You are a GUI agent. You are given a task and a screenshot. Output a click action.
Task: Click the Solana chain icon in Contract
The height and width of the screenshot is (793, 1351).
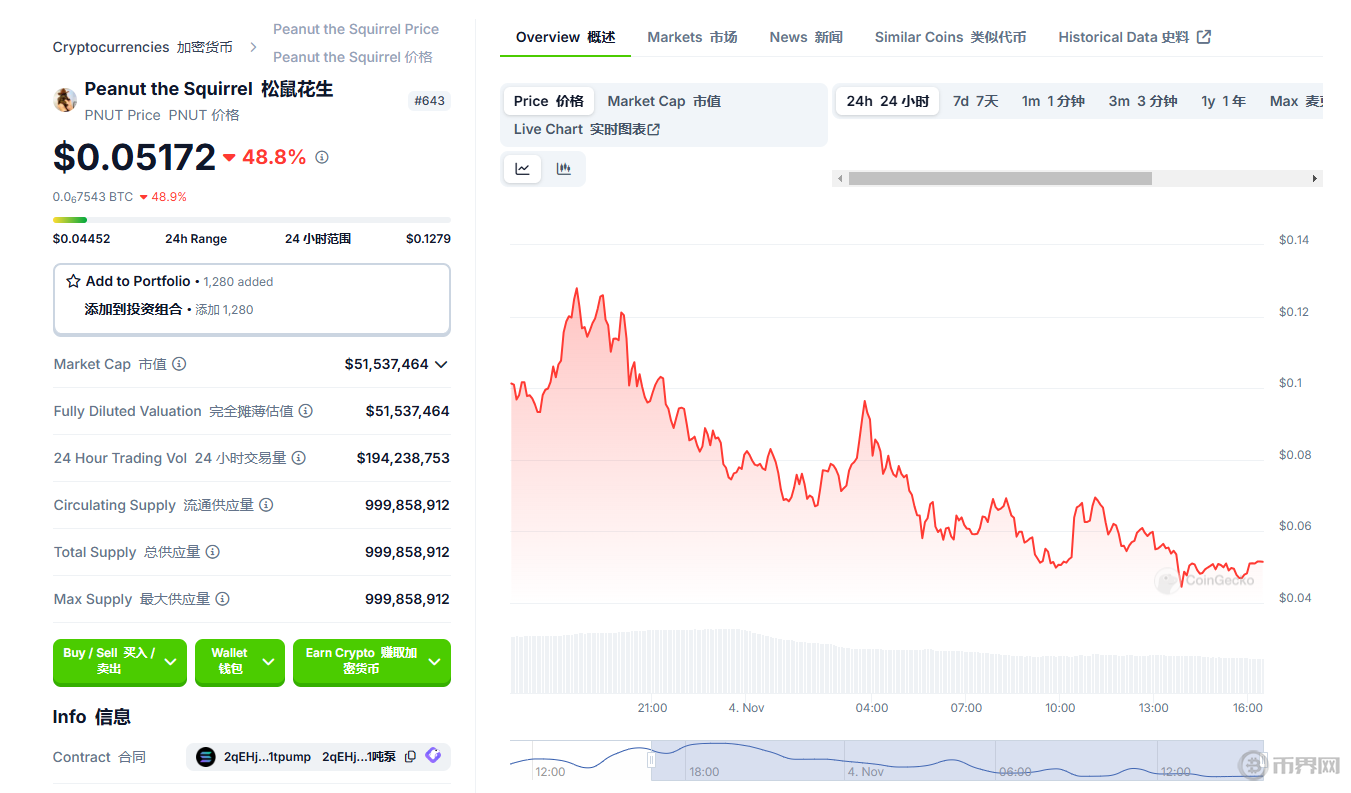[x=206, y=757]
